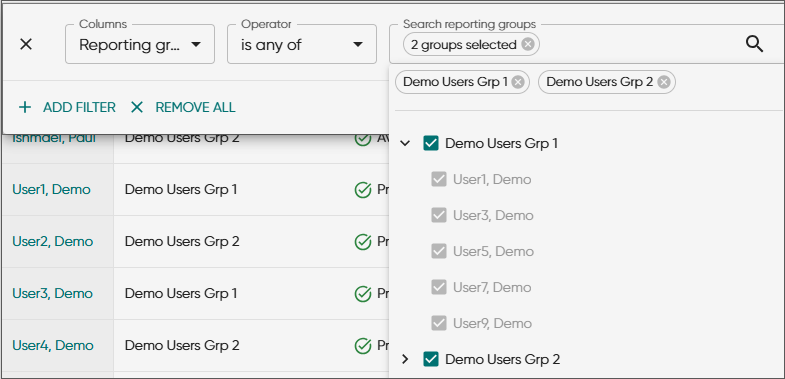Click the 'User5, Demo' label in dropdown

pos(493,251)
